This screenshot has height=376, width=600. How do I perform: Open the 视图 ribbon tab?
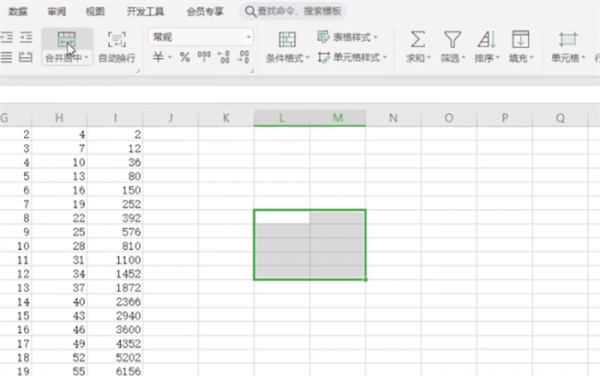tap(95, 11)
